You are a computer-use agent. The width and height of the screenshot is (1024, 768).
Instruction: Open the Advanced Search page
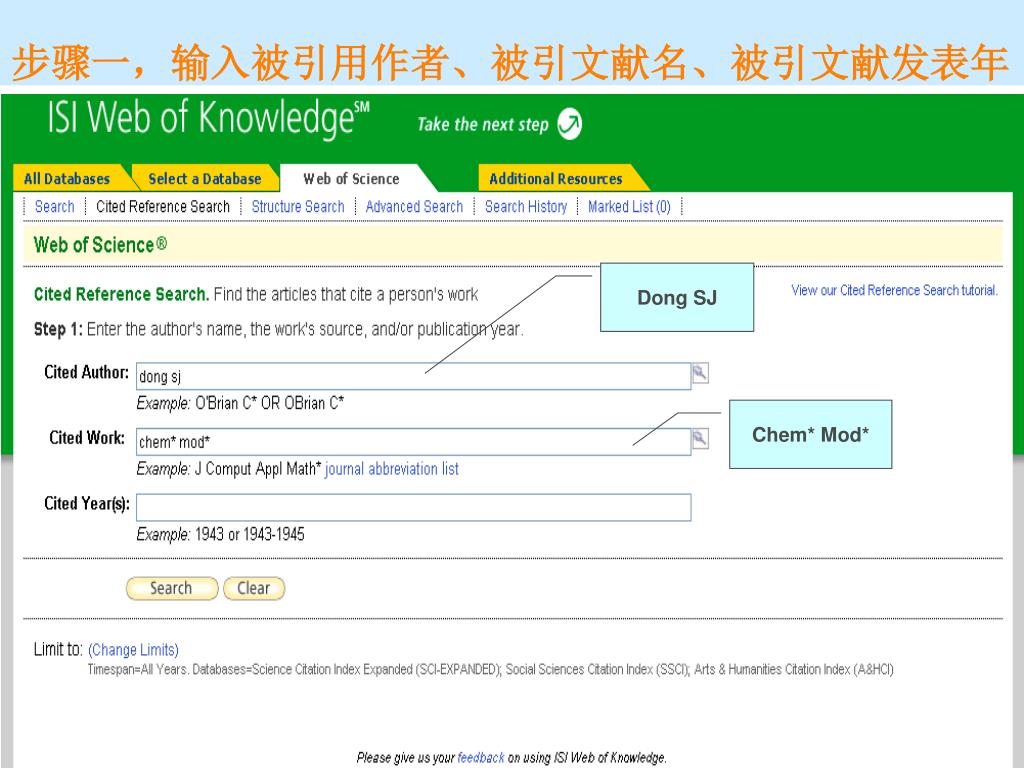click(414, 206)
